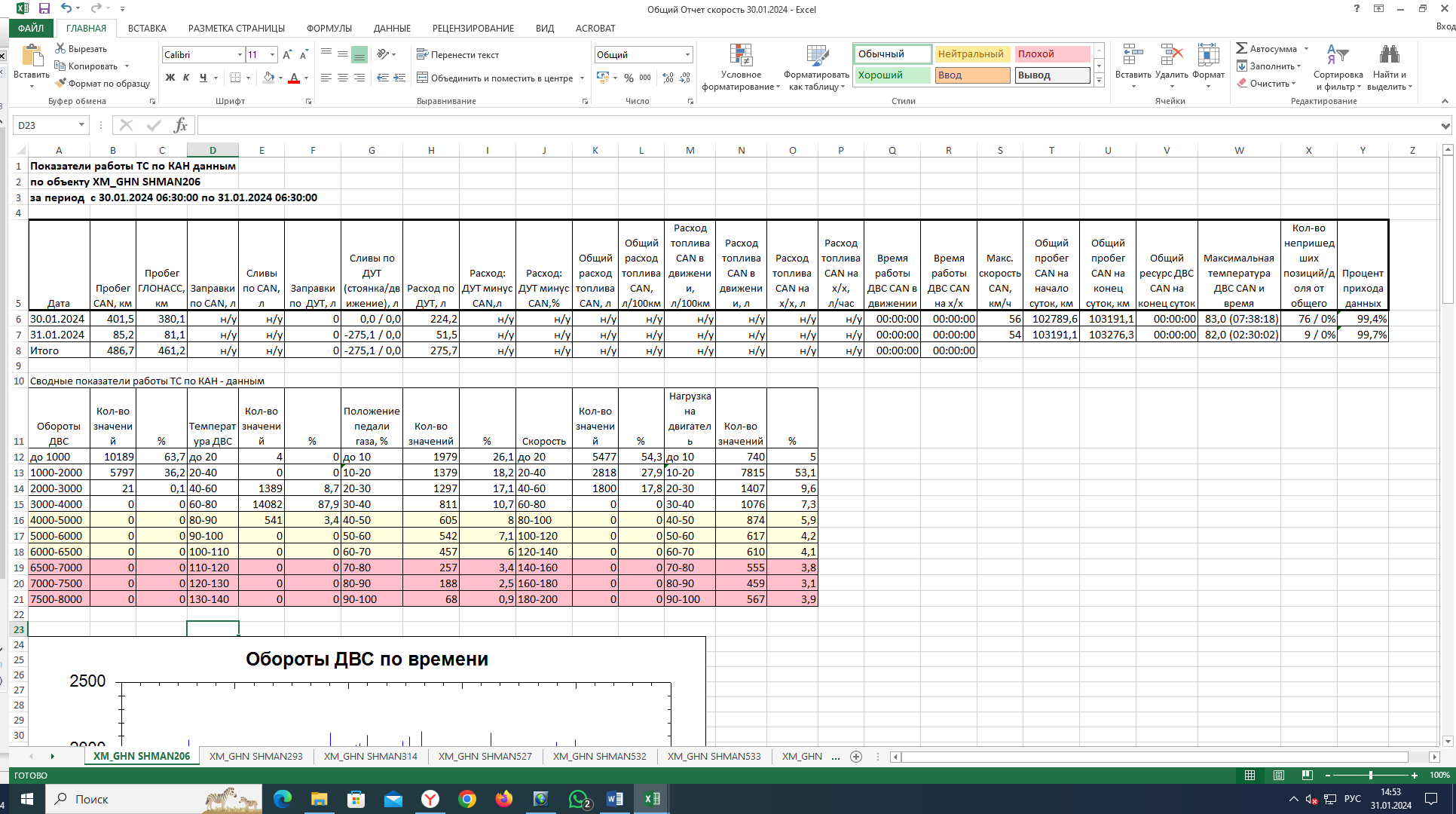Open Format as Table (Форматировать как таблицу)
1456x814 pixels.
[x=817, y=67]
